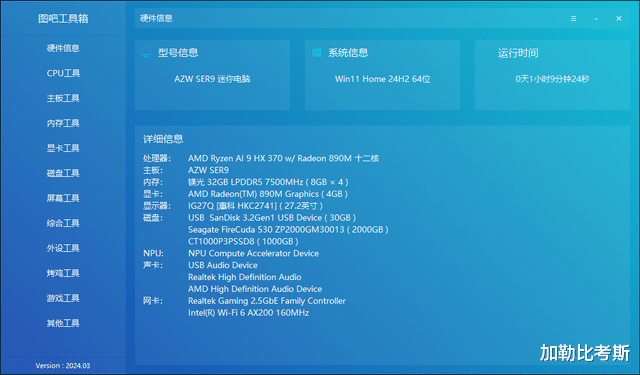This screenshot has height=375, width=640.
Task: Click the AZW SER9 motherboard value
Action: pos(208,170)
